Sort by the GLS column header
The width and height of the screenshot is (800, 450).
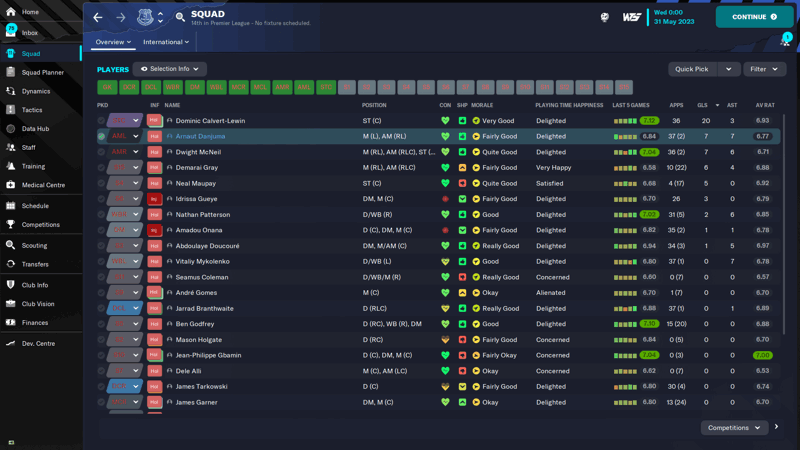tap(703, 105)
